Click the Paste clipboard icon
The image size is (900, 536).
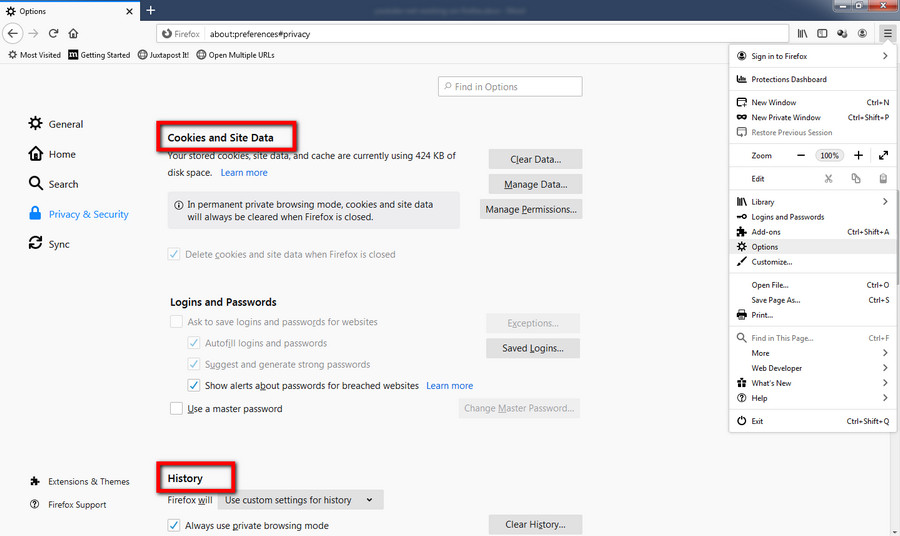coord(883,178)
